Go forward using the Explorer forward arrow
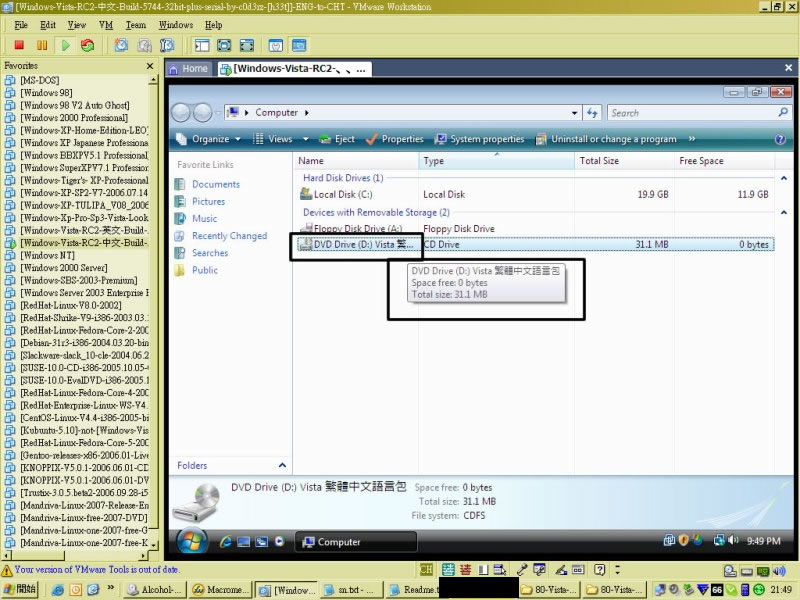The height and width of the screenshot is (600, 800). click(x=203, y=113)
